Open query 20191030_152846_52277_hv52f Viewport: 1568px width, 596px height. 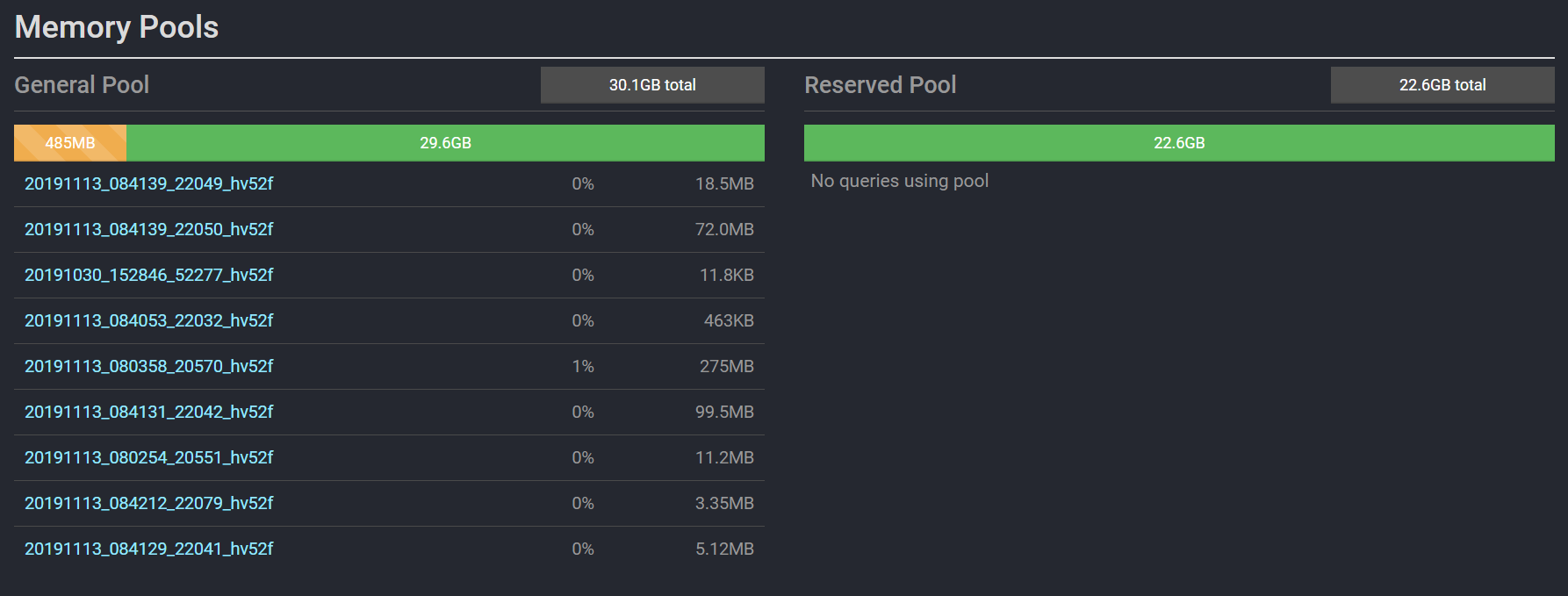pyautogui.click(x=148, y=275)
